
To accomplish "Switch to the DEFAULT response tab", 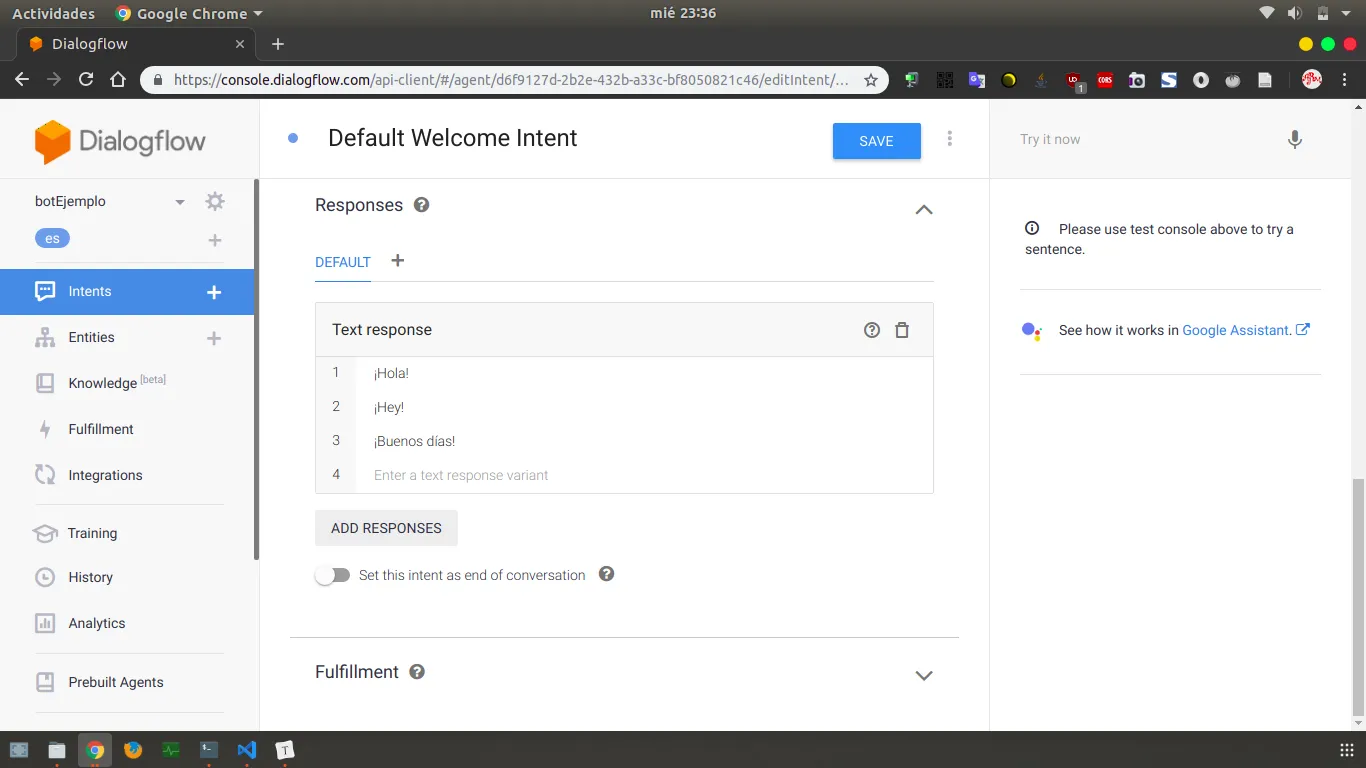I will point(343,262).
